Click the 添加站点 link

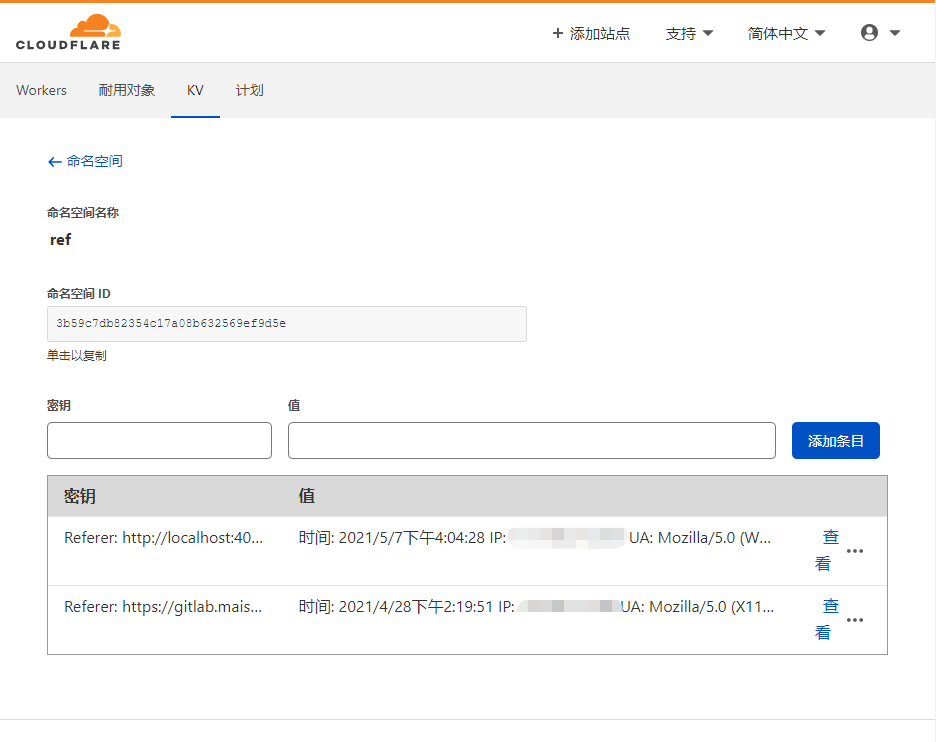tap(600, 33)
